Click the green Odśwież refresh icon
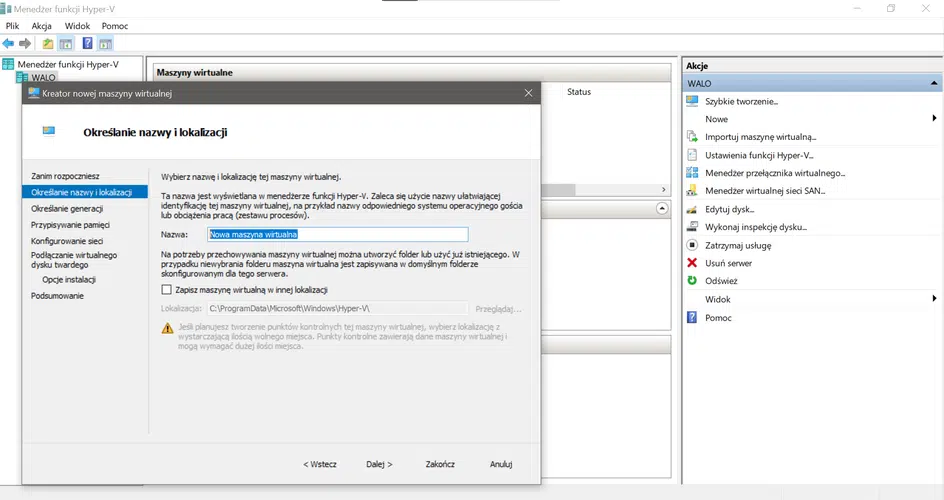 point(692,281)
